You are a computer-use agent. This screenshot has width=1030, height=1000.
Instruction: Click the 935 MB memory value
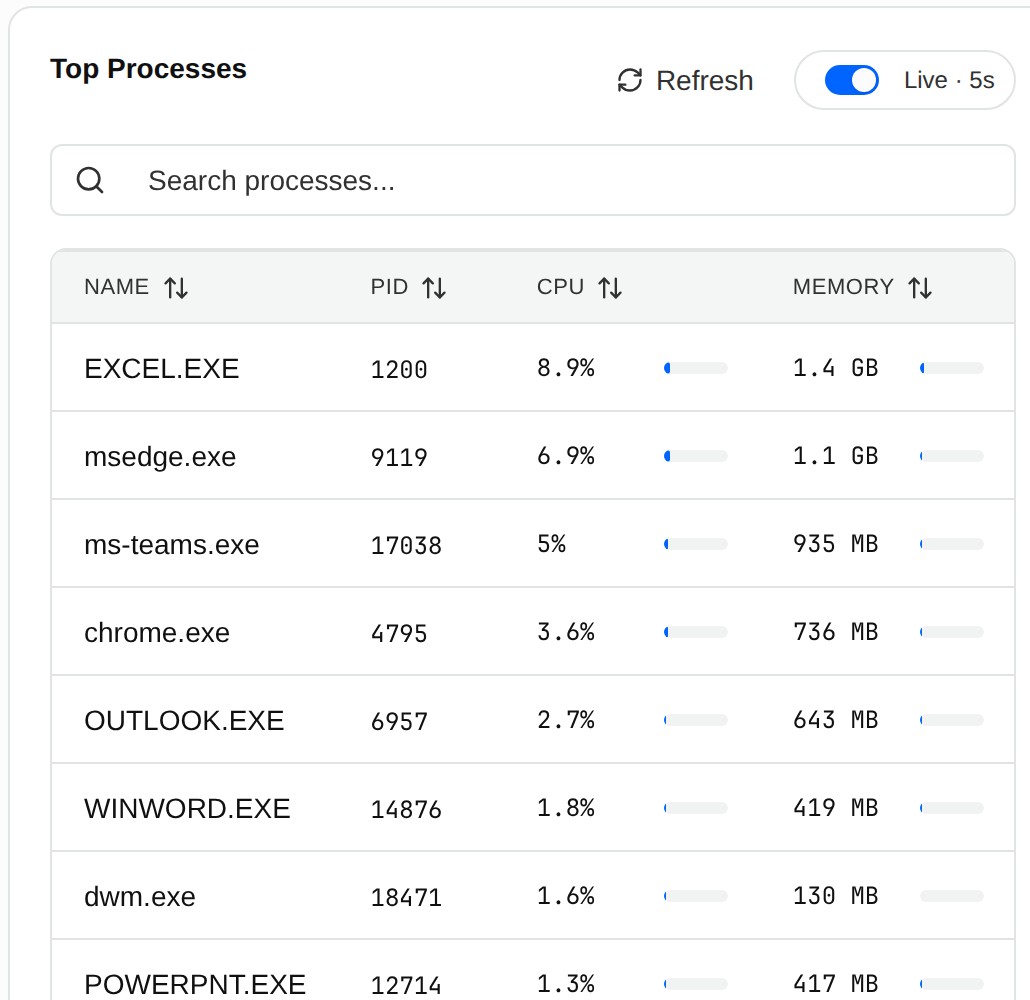pyautogui.click(x=836, y=544)
